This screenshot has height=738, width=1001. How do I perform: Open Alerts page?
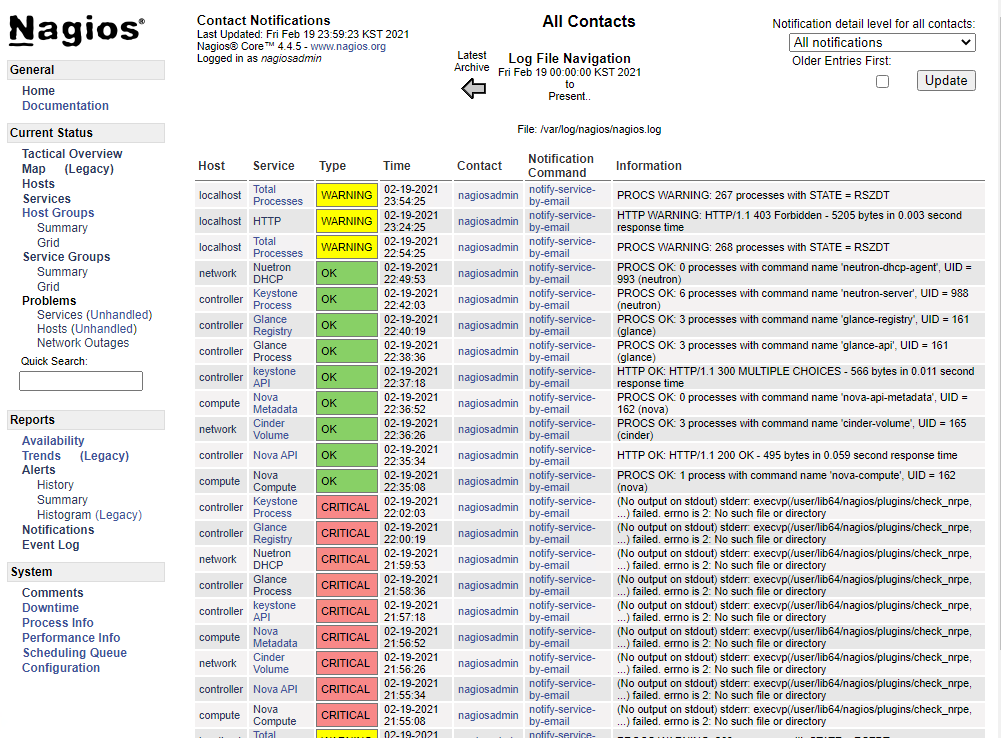coord(38,470)
